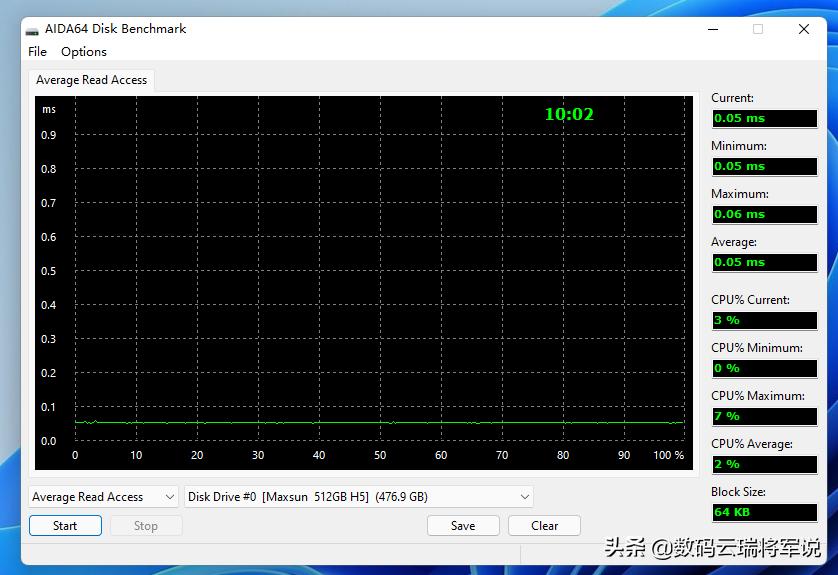Open the File menu
Screen dimensions: 838x575
pyautogui.click(x=37, y=52)
